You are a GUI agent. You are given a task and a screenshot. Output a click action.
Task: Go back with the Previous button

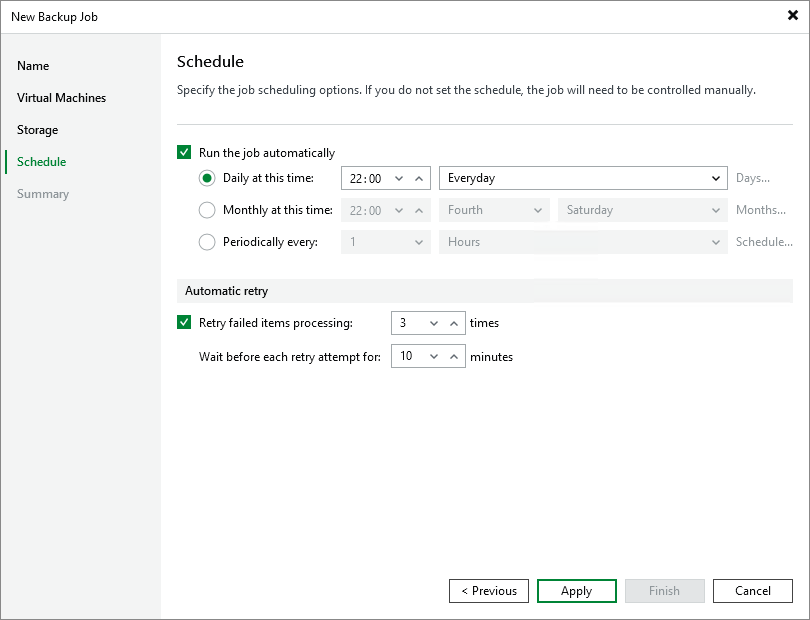489,591
